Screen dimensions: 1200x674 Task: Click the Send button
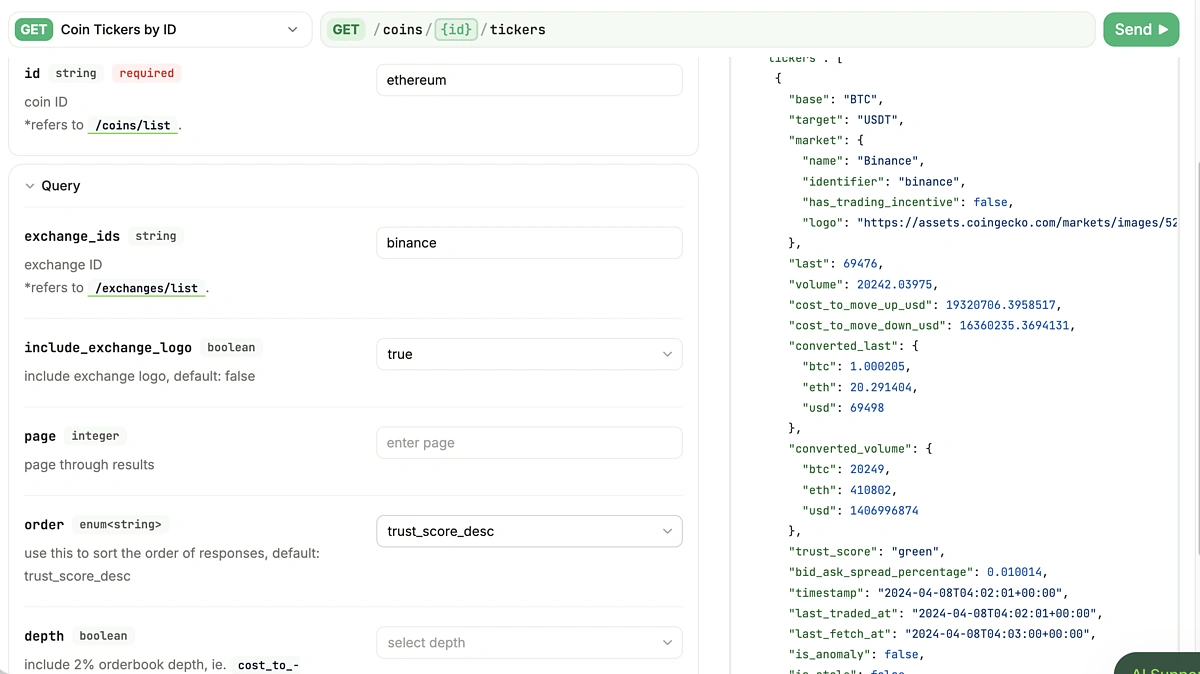tap(1140, 30)
